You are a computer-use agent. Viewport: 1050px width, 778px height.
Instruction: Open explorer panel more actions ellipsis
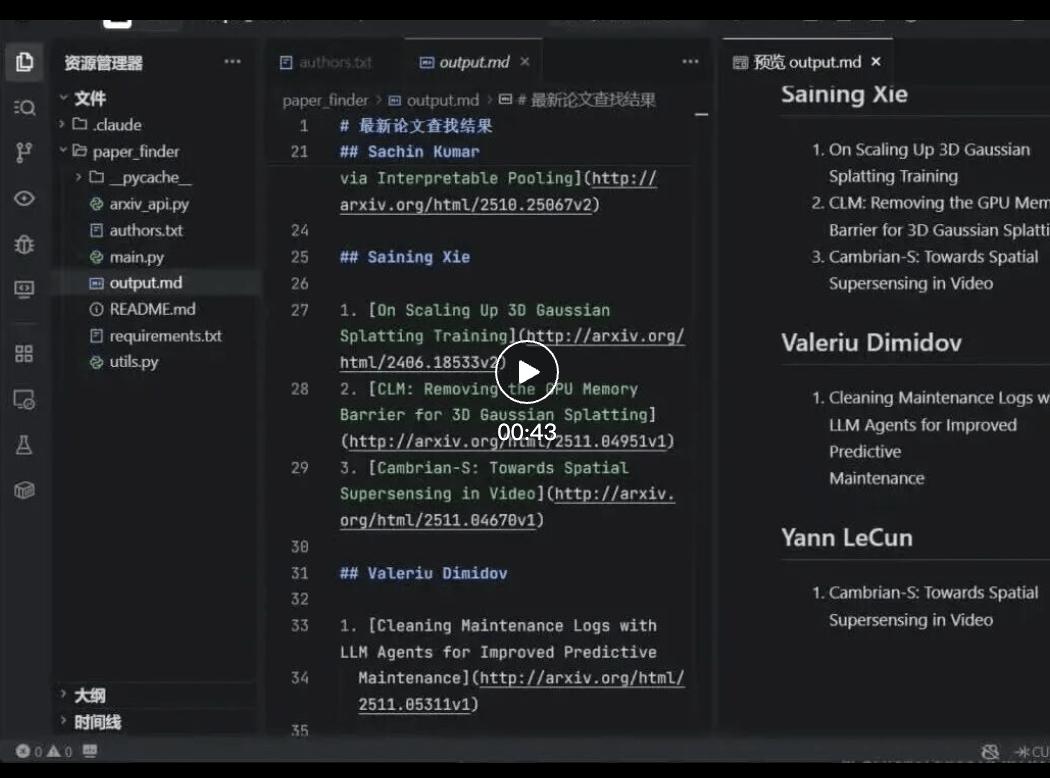pos(232,62)
